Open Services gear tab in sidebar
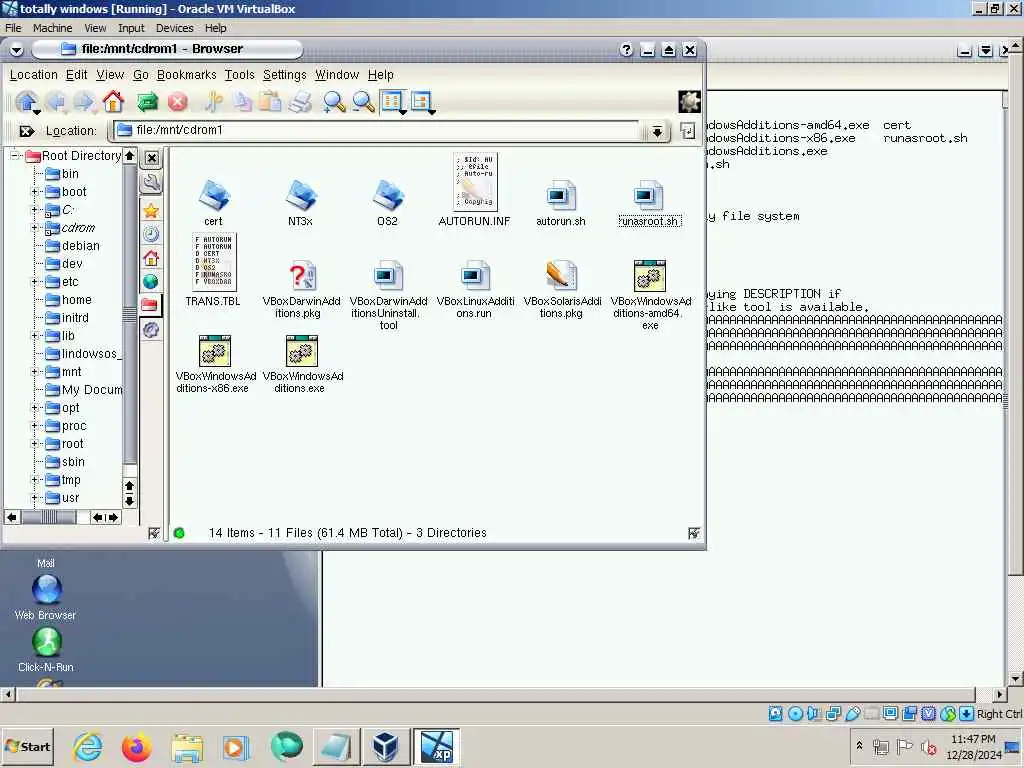This screenshot has width=1024, height=768. pyautogui.click(x=151, y=329)
